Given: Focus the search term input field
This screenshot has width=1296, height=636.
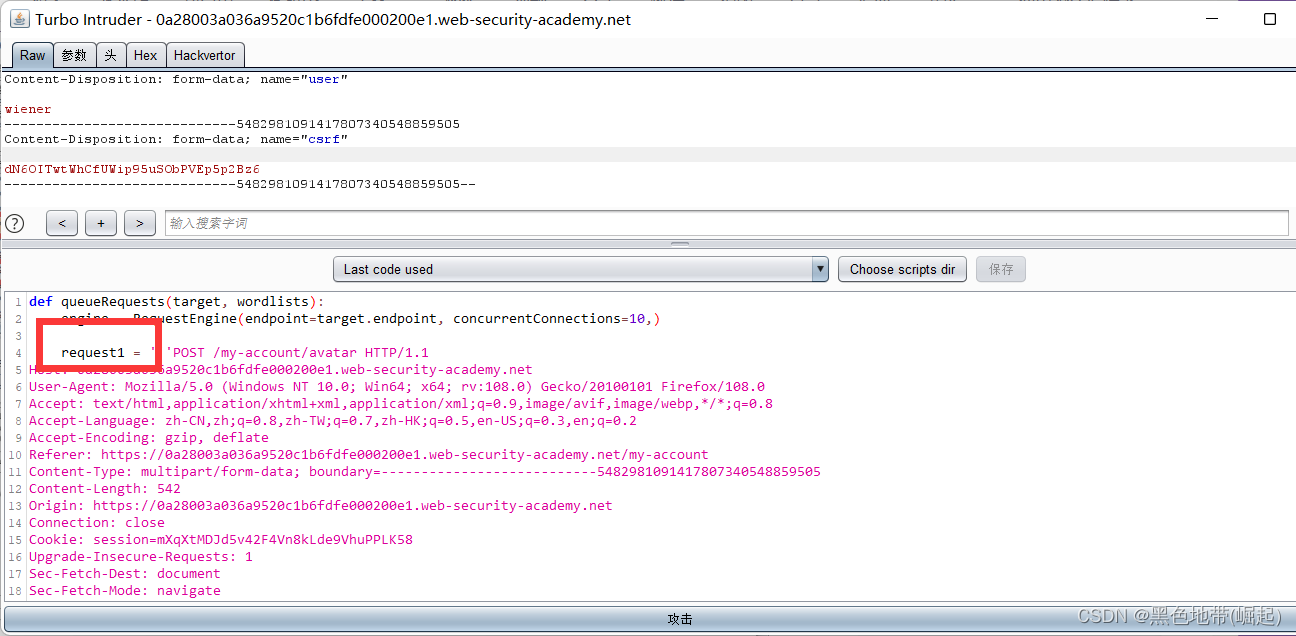Looking at the screenshot, I should (x=727, y=223).
